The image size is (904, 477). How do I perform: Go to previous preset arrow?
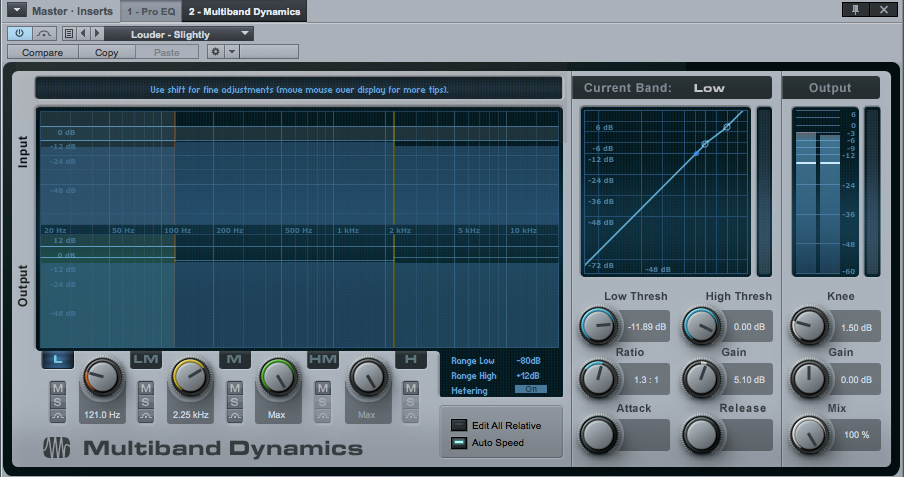pyautogui.click(x=83, y=33)
